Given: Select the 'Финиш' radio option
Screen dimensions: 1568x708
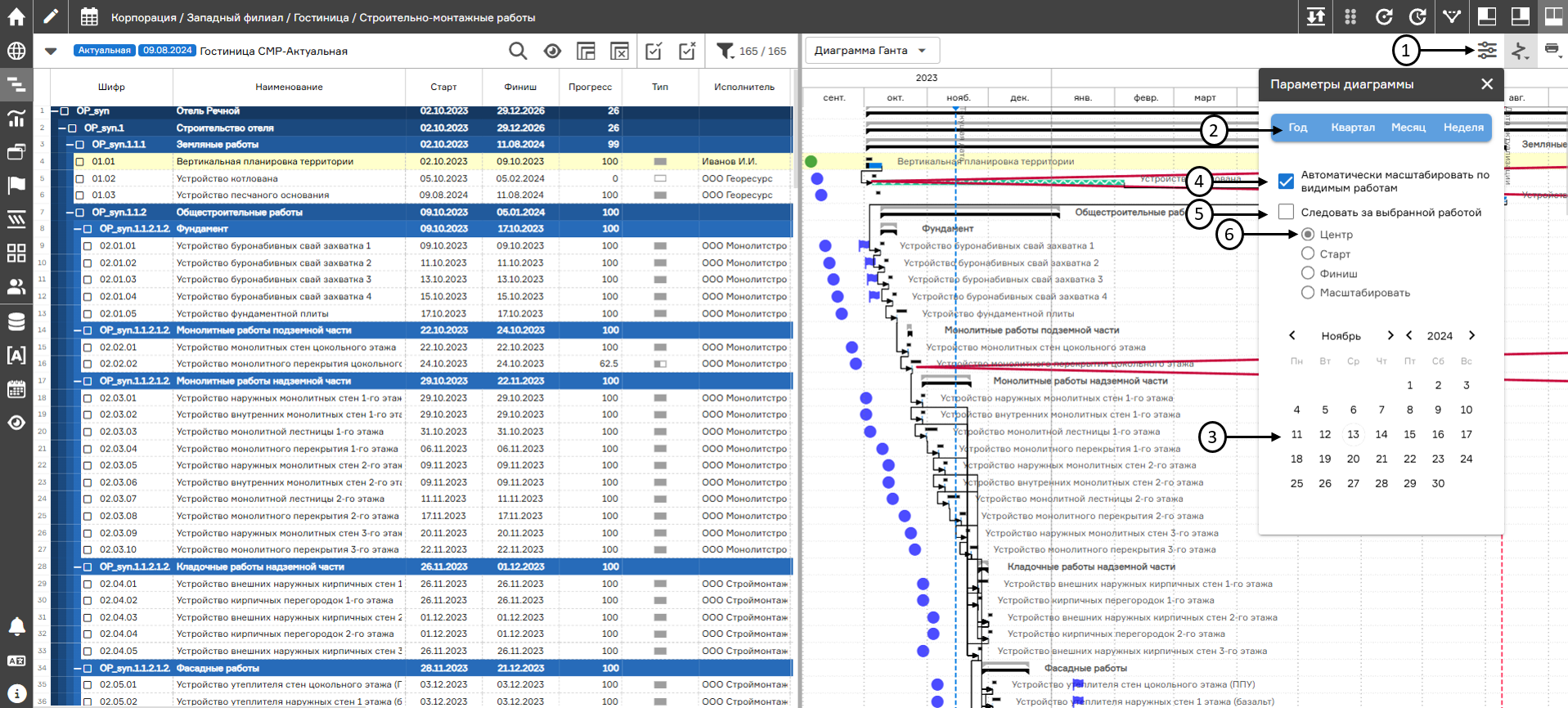Looking at the screenshot, I should pos(1308,273).
